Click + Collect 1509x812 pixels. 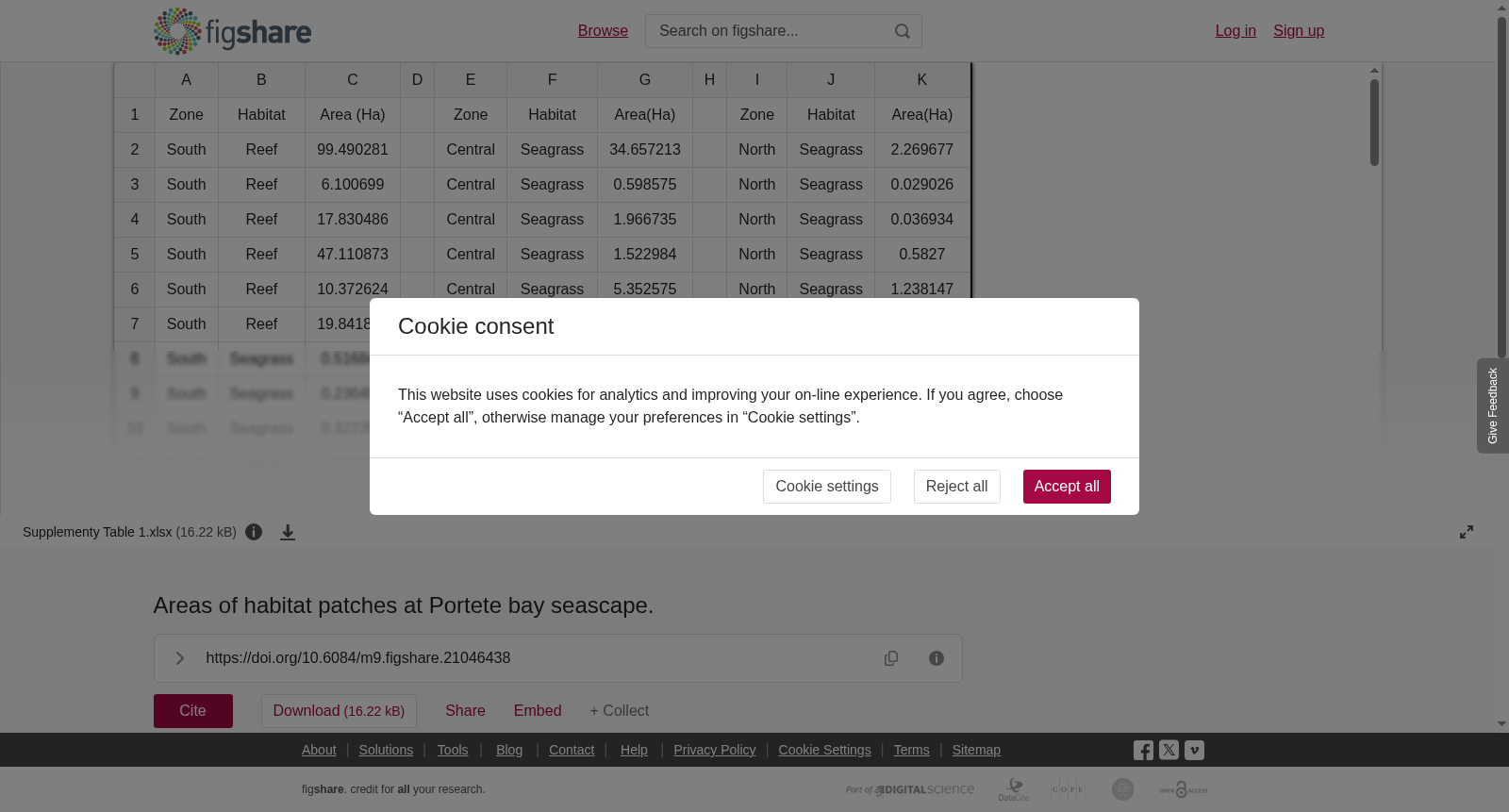coord(620,711)
